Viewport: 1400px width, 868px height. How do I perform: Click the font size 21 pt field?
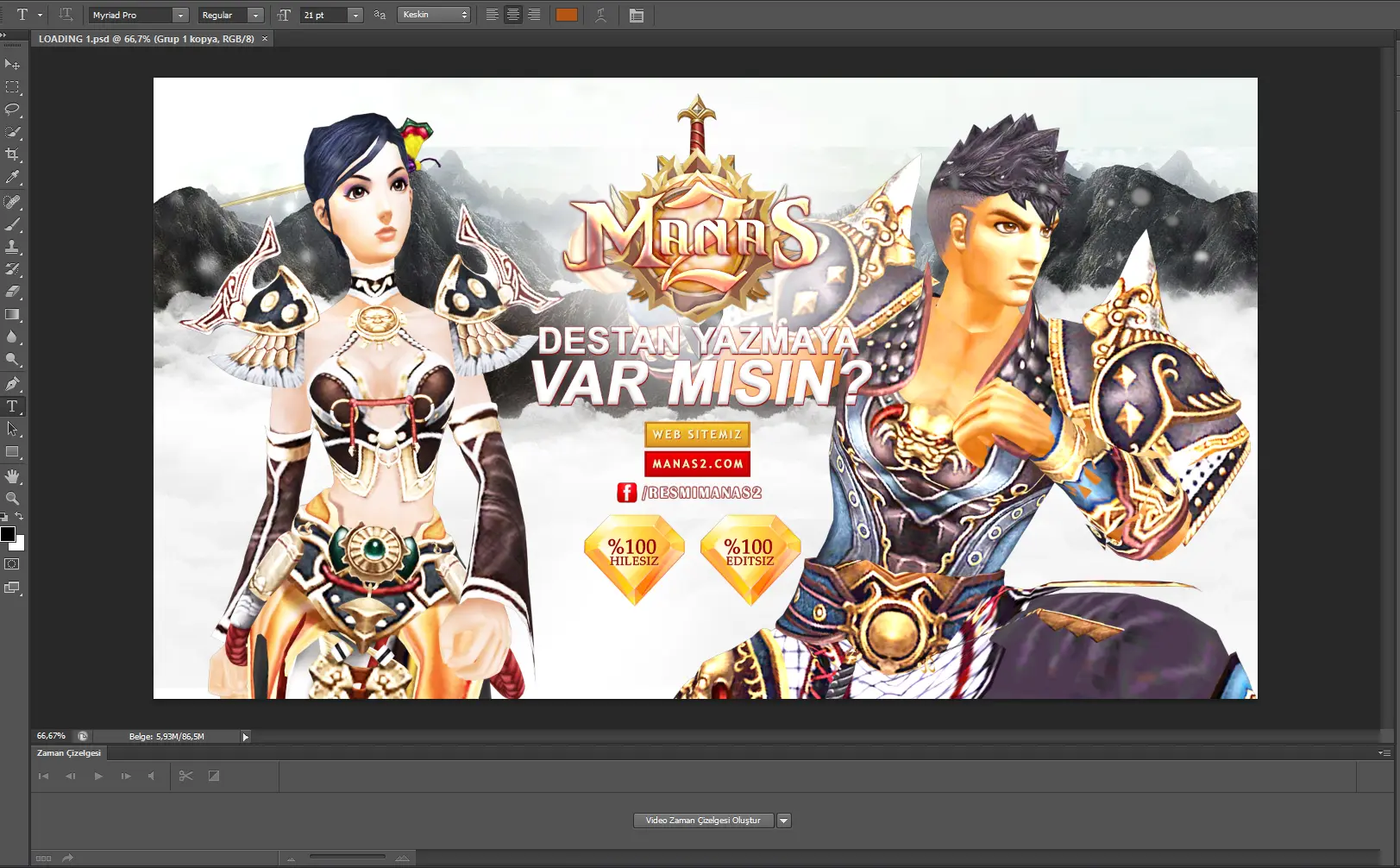[x=324, y=16]
